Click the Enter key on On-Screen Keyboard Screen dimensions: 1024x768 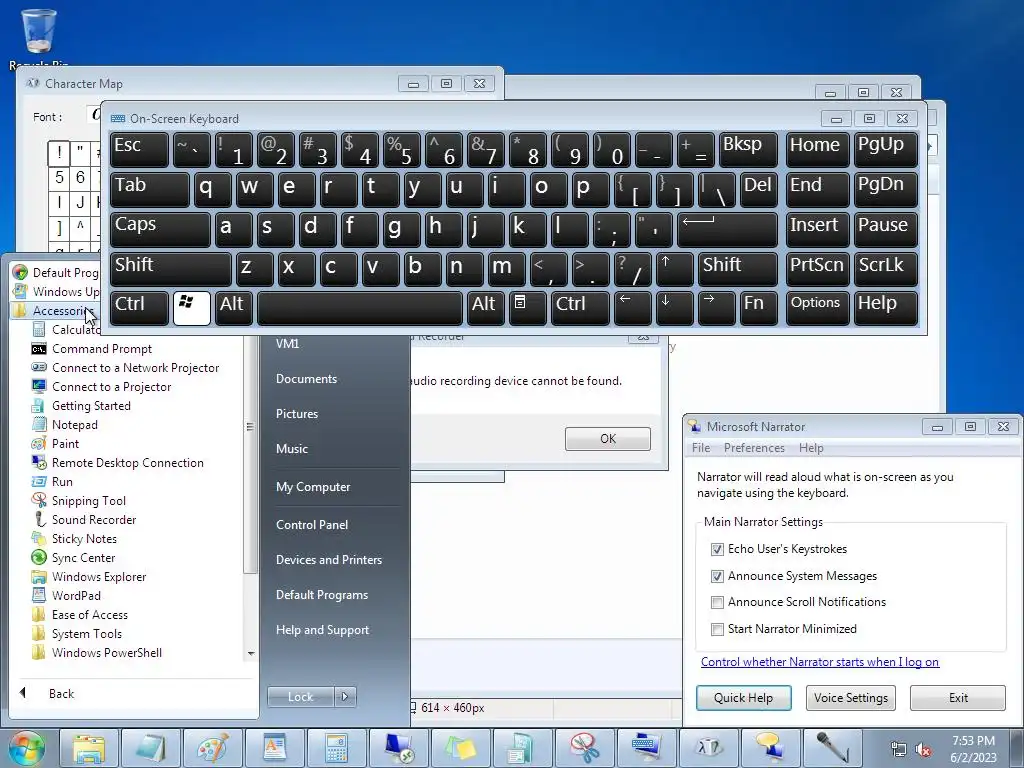click(727, 229)
